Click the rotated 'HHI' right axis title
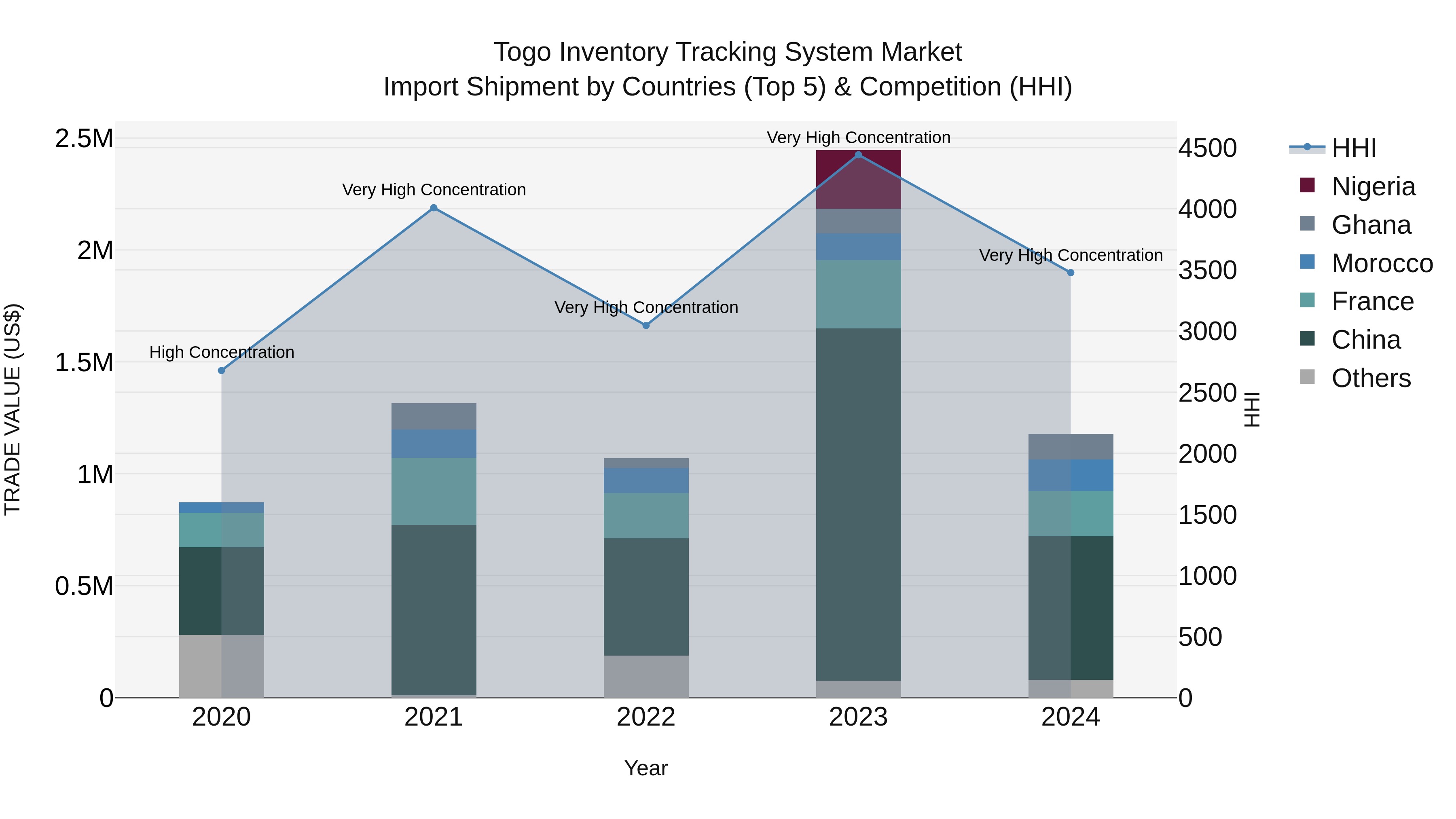1456x819 pixels. (1252, 409)
